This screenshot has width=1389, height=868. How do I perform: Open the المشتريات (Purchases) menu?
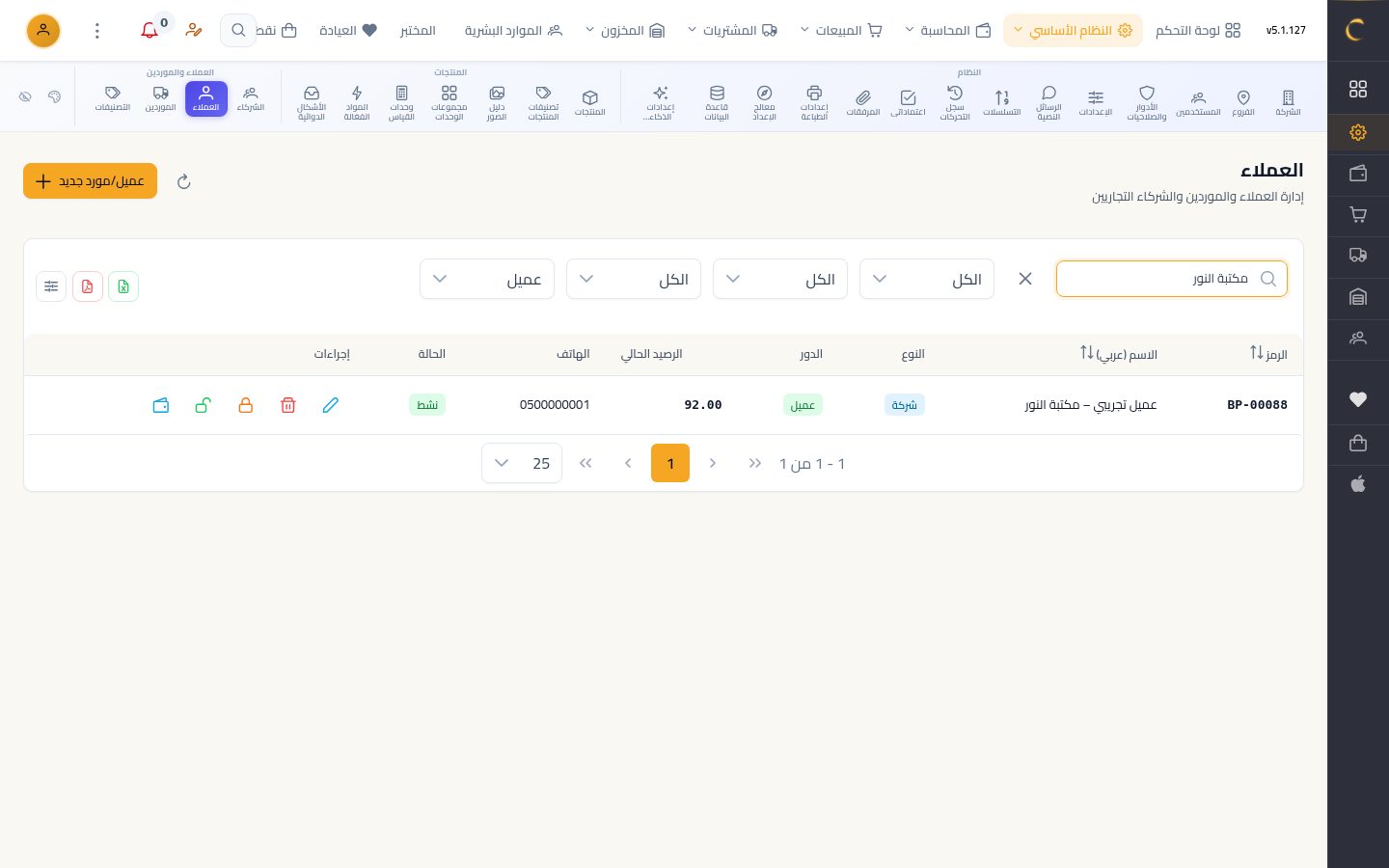pos(732,31)
